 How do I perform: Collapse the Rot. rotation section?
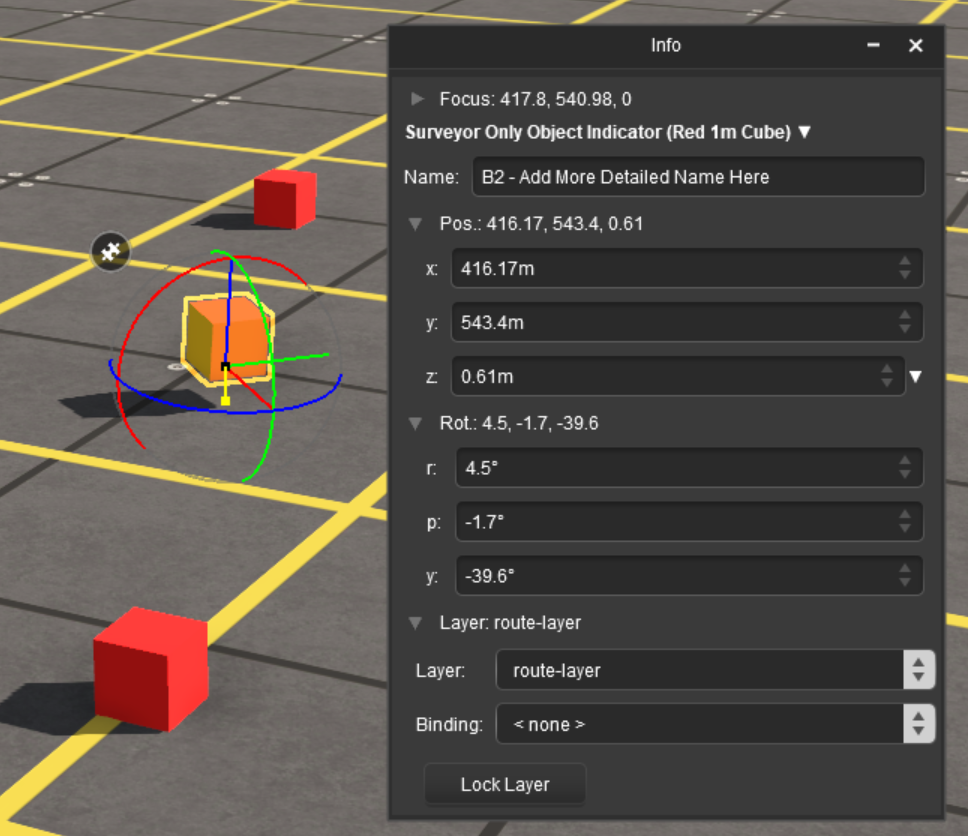point(416,424)
